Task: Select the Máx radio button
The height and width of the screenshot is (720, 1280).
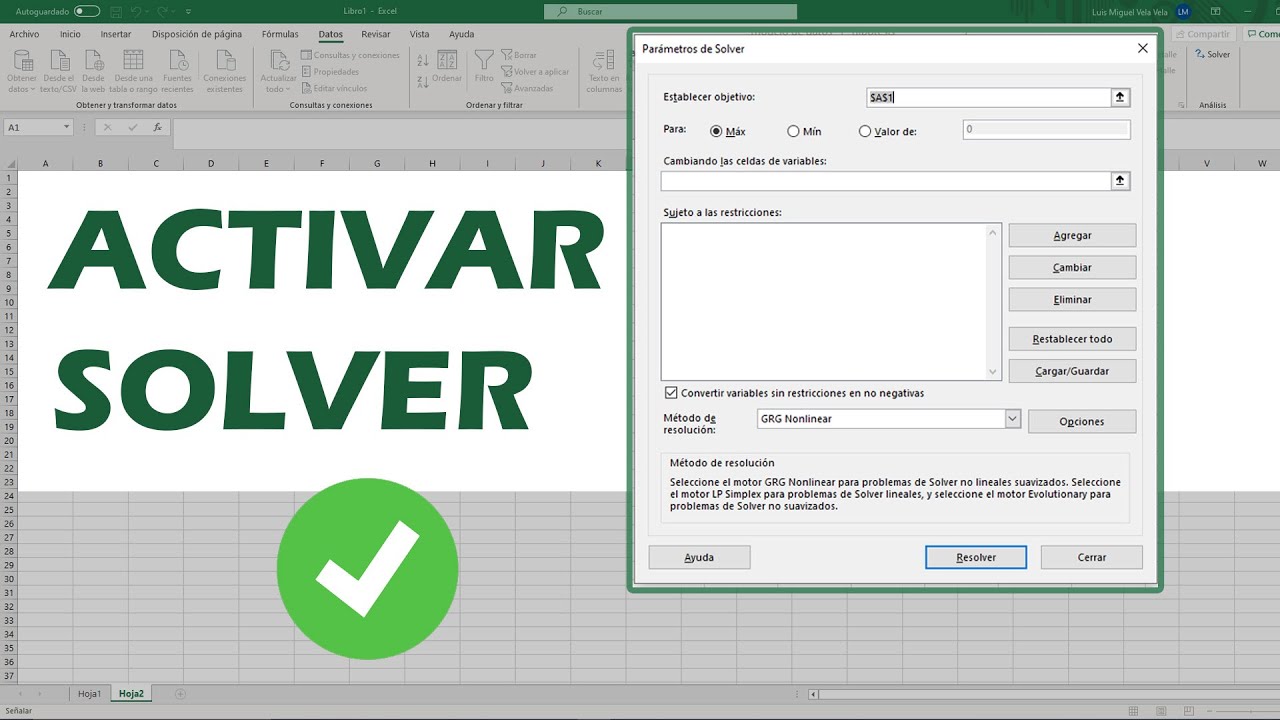Action: coord(716,131)
